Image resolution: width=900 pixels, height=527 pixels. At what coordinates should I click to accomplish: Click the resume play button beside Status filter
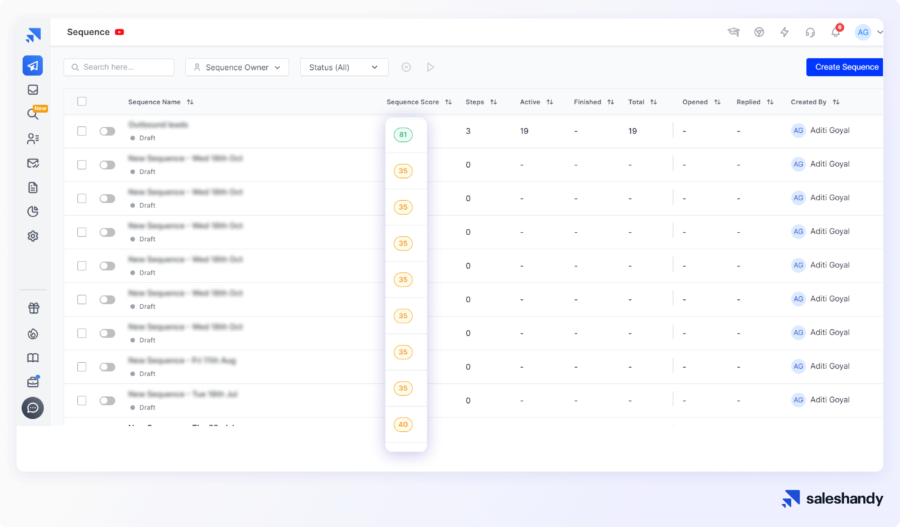tap(431, 67)
